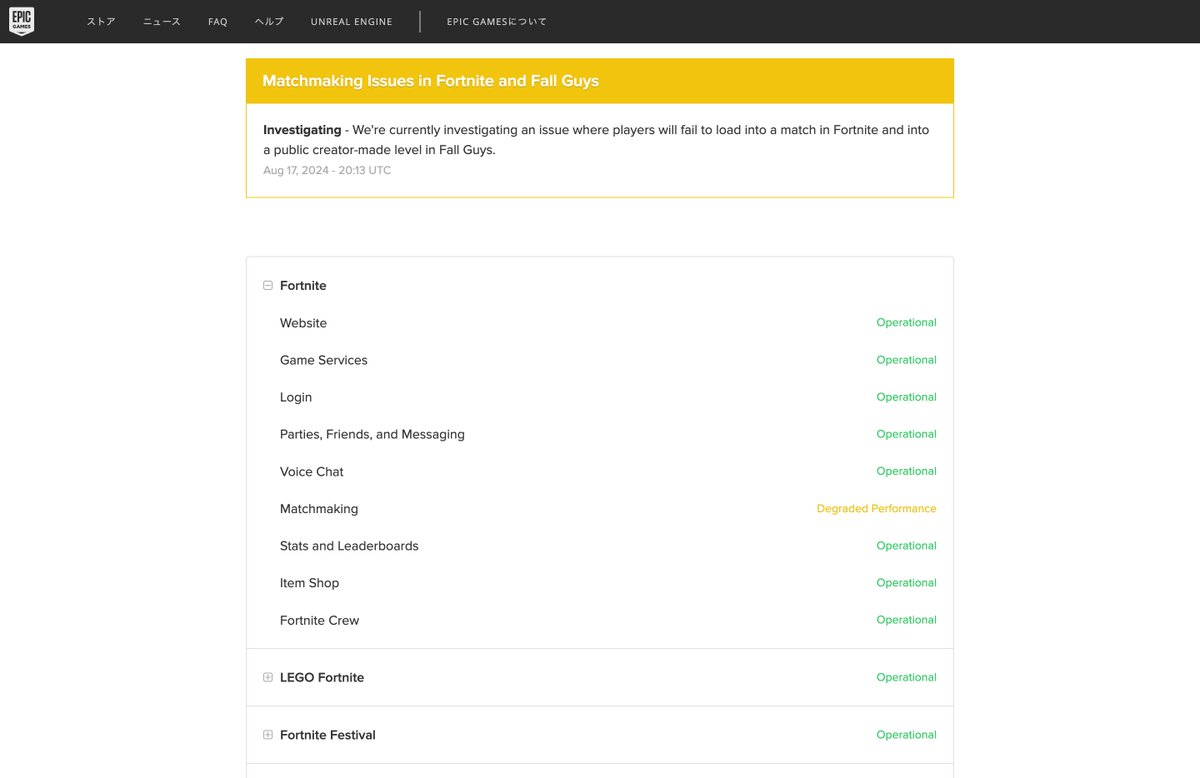Click Operational status next to Stats and Leaderboards
Image resolution: width=1200 pixels, height=778 pixels.
tap(907, 546)
